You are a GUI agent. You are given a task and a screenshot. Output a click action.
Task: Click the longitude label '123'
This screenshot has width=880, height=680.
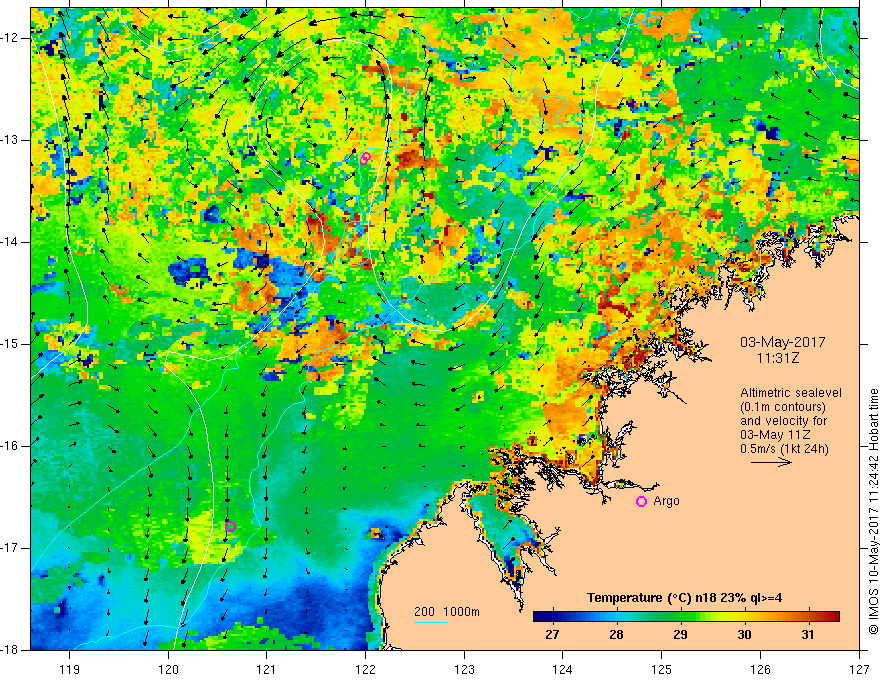click(x=464, y=669)
